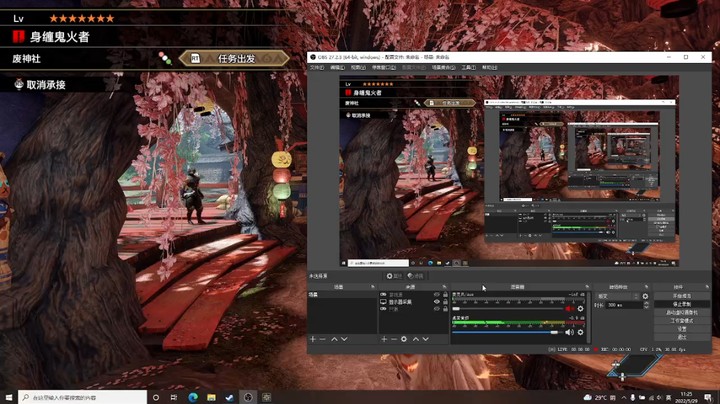
Task: Open source properties gear in Sources dock
Action: click(x=404, y=339)
